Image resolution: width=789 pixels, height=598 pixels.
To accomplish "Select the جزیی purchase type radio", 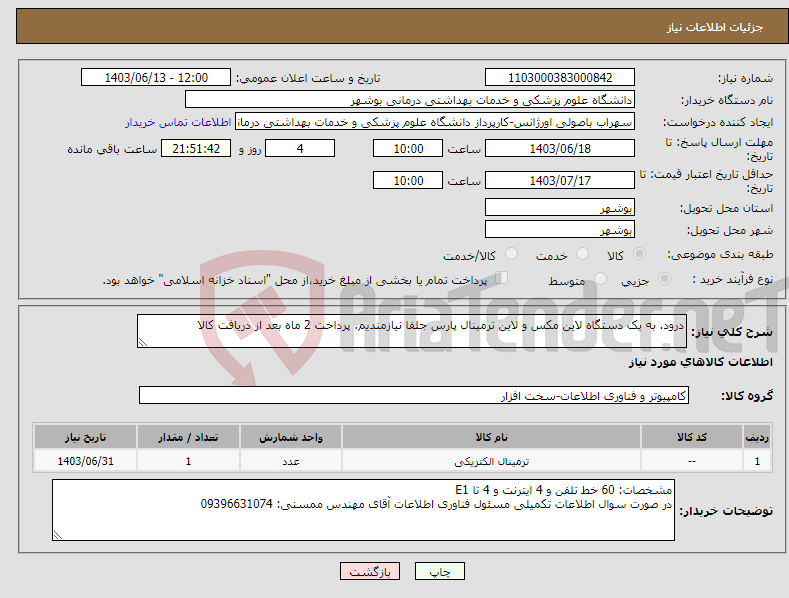I will tap(664, 279).
